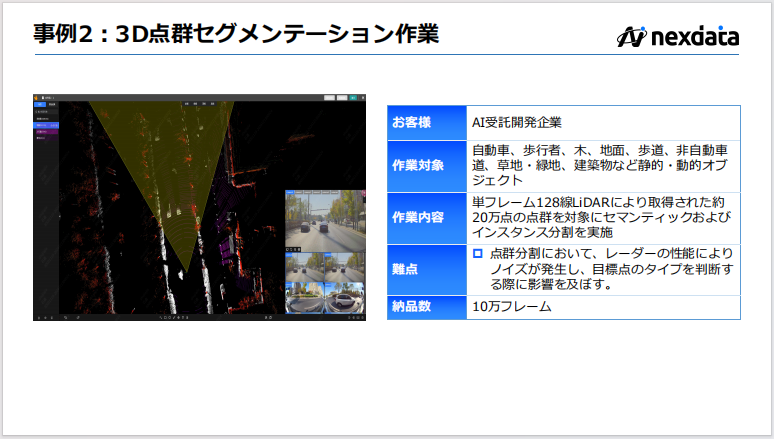Click the 納品数 table header cell

pos(426,307)
